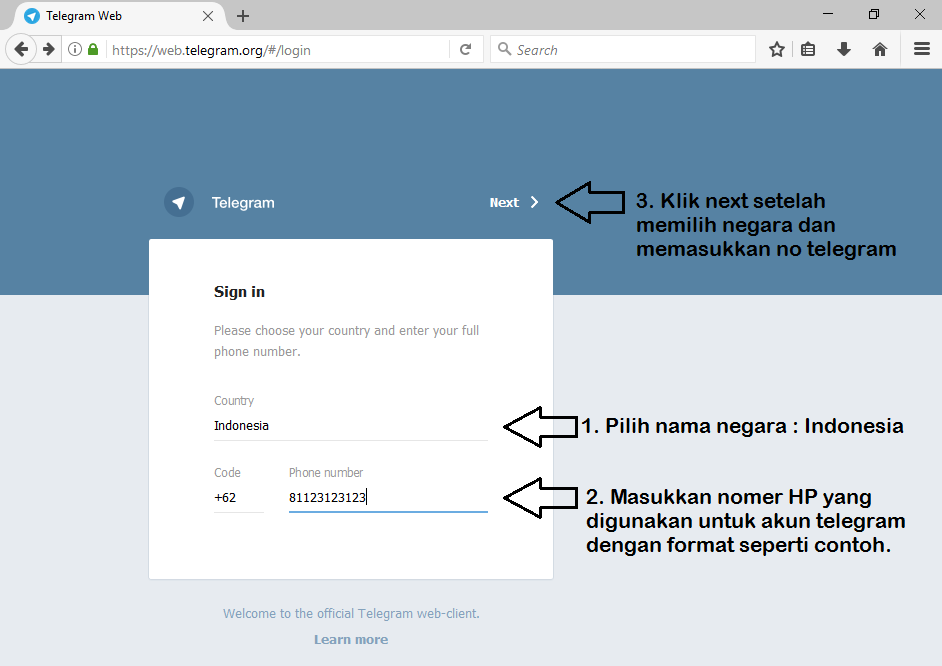Click the 'Phone number' label

pyautogui.click(x=326, y=473)
